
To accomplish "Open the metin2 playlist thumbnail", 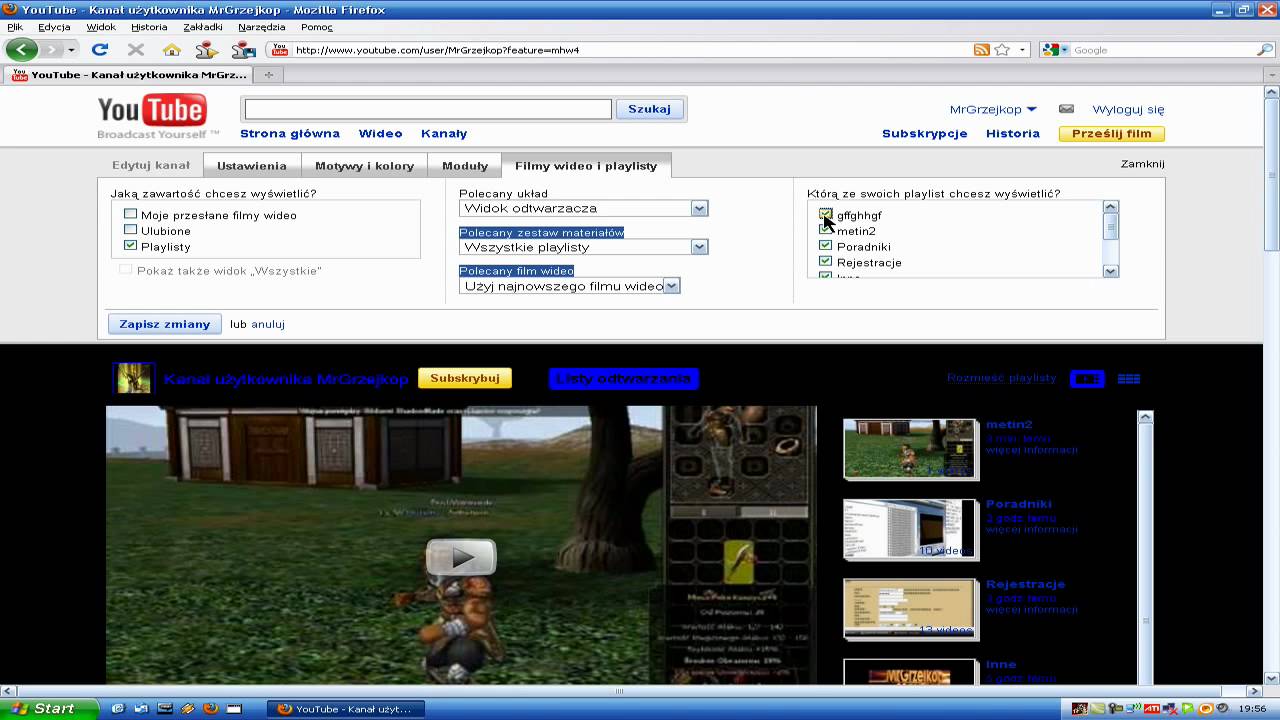I will click(910, 449).
